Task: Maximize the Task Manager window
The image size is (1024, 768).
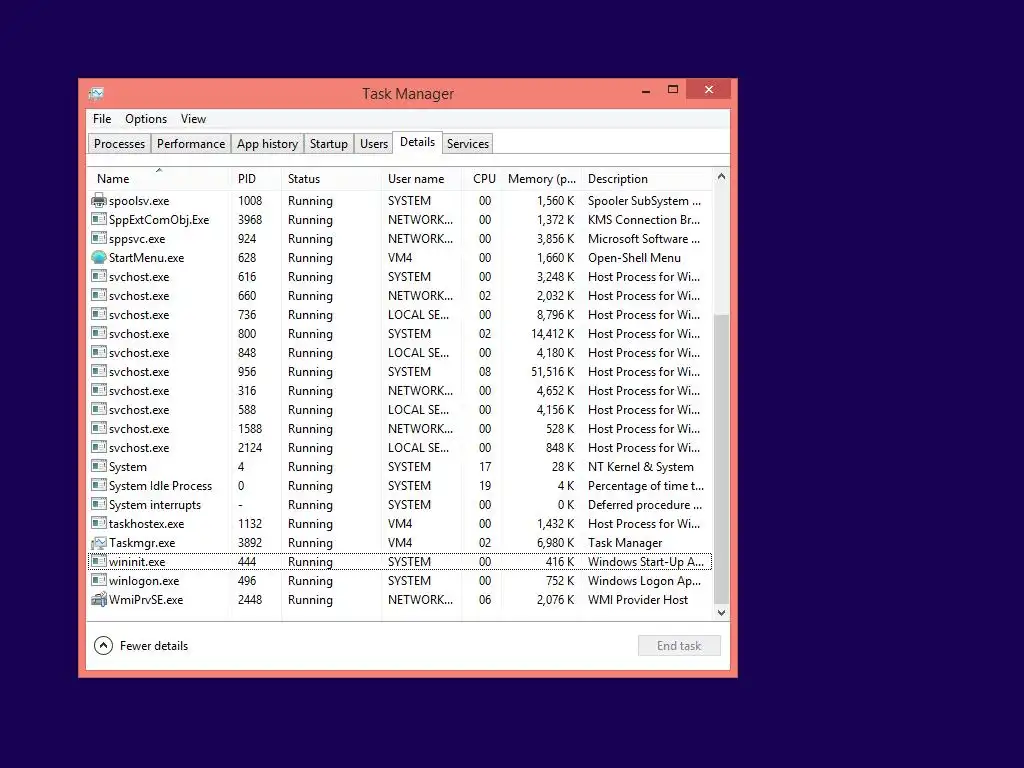Action: point(673,89)
